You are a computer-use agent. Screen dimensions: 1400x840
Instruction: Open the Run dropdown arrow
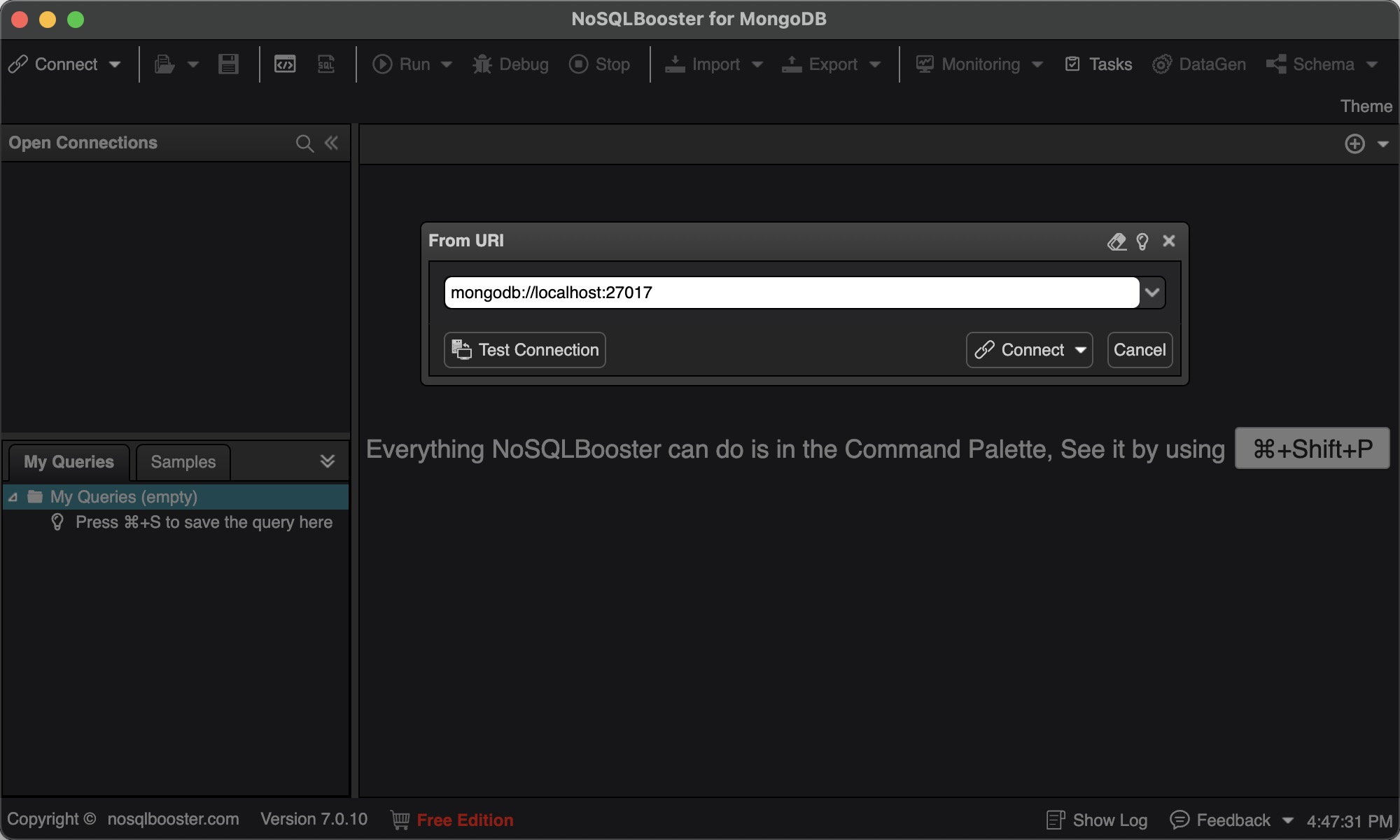[446, 64]
